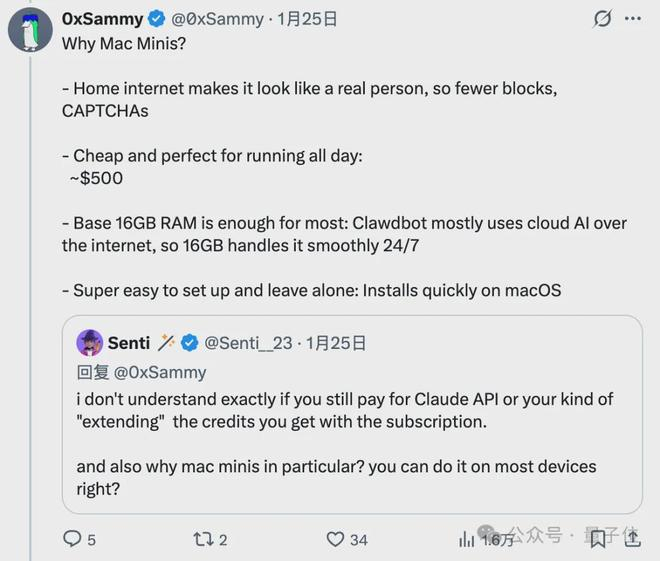Image resolution: width=660 pixels, height=561 pixels.
Task: Click the share upload icon
Action: pos(629,539)
